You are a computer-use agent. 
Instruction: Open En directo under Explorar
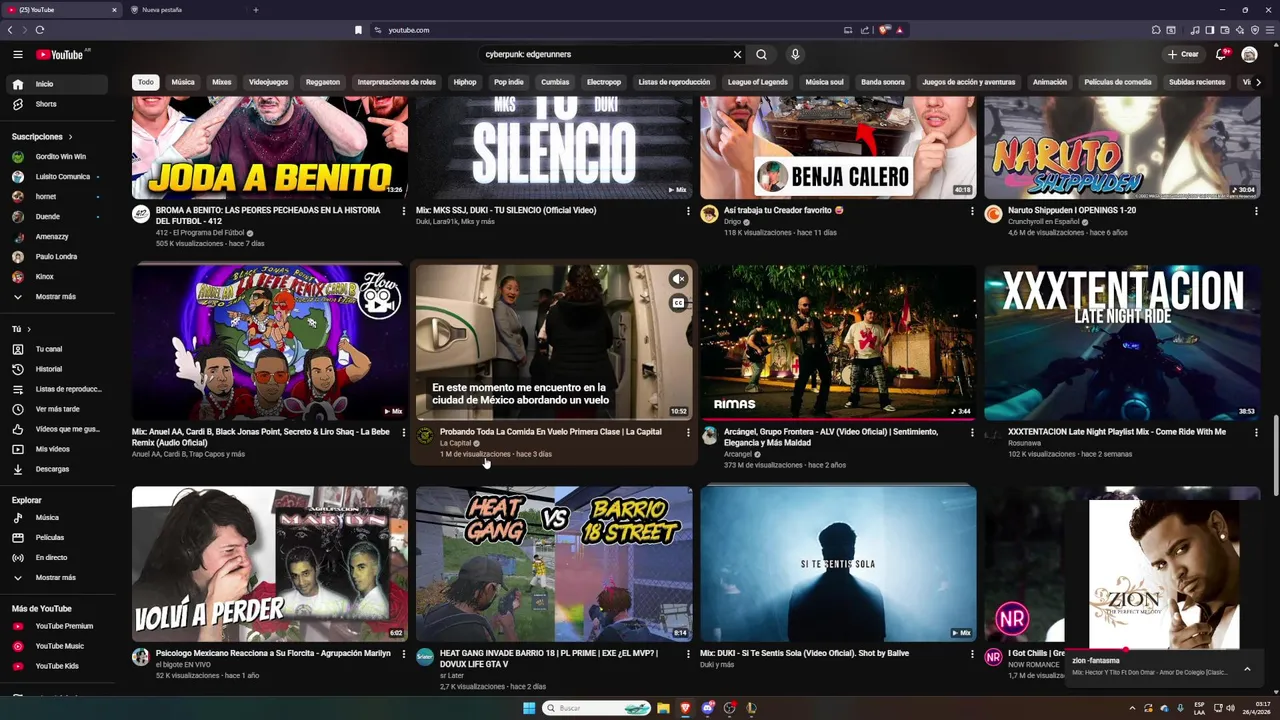56,558
